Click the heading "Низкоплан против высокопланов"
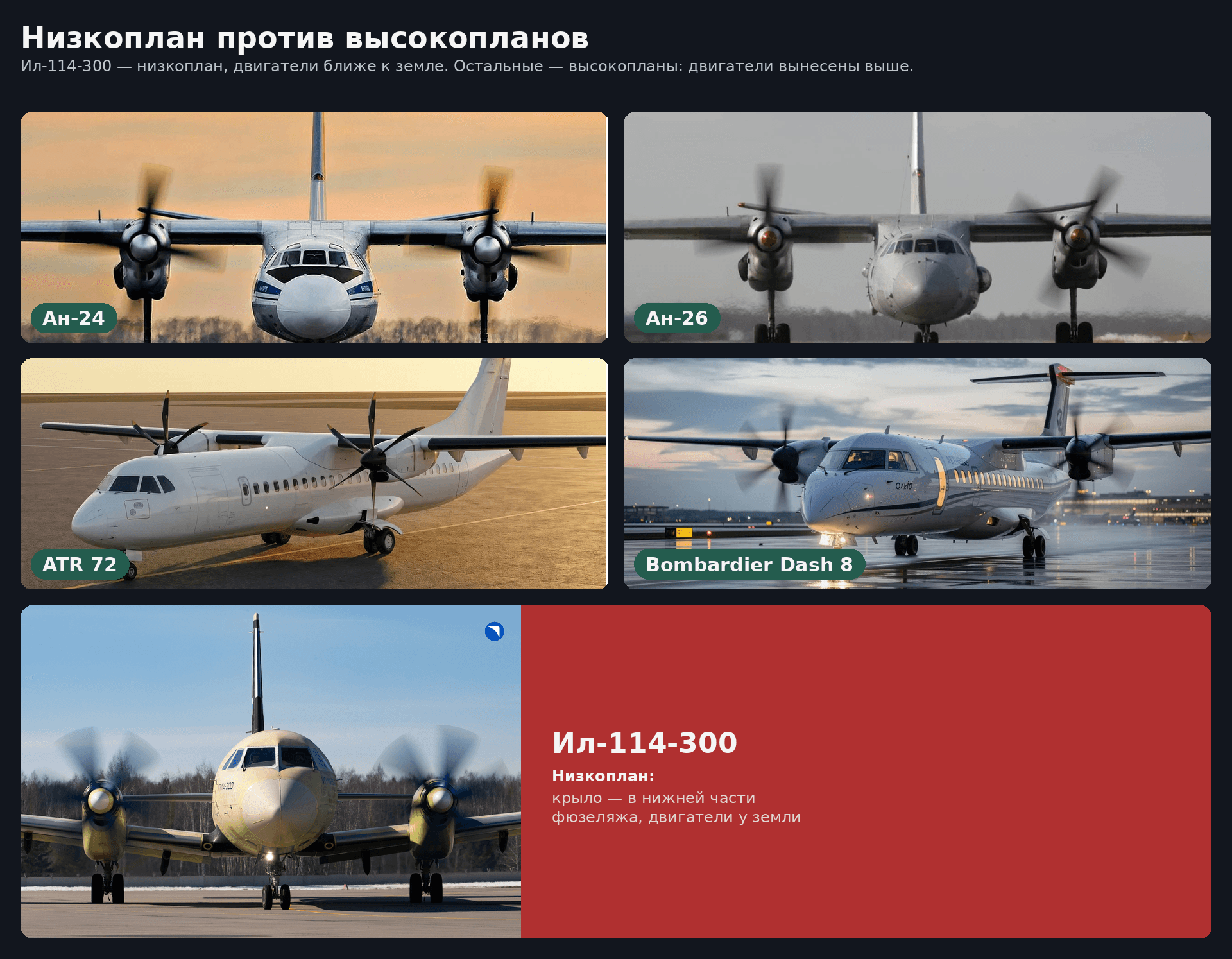This screenshot has width=1232, height=959. point(305,38)
